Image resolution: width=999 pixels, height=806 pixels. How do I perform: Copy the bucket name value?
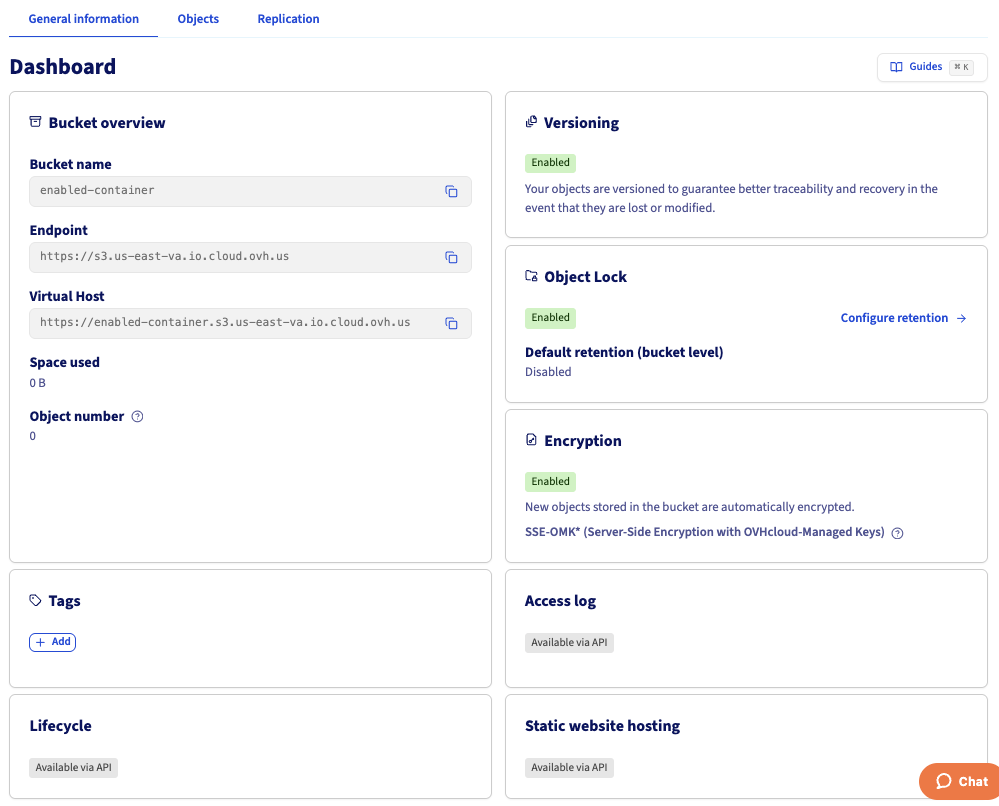coord(451,191)
